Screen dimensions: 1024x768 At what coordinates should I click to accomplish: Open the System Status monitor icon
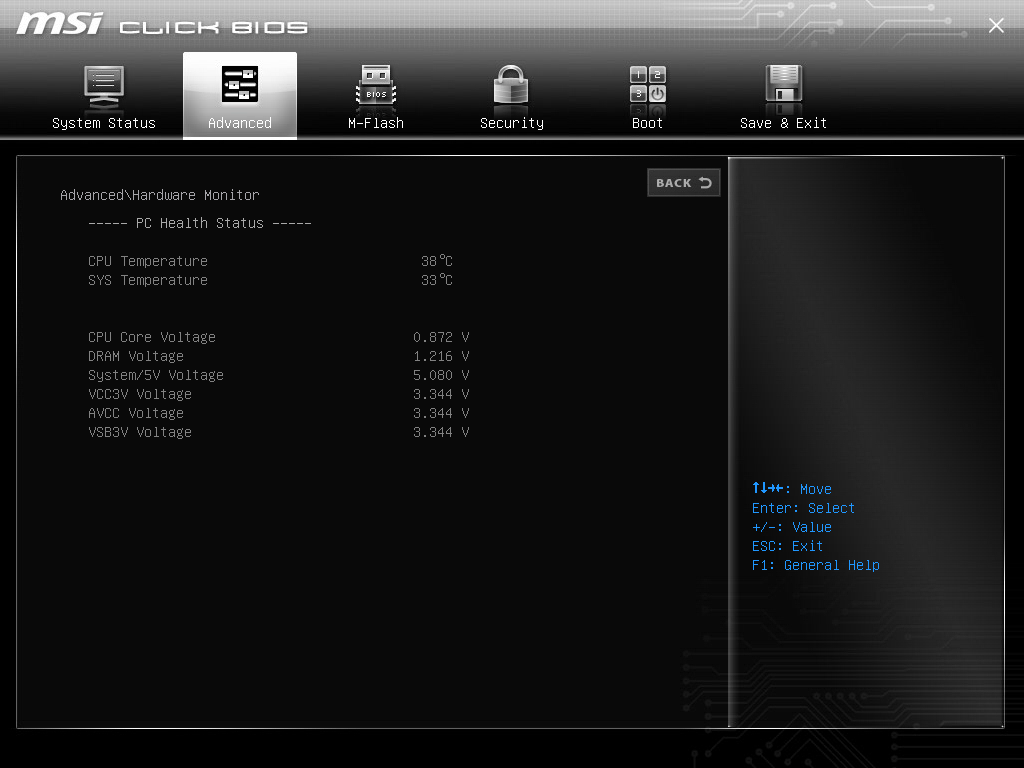pos(104,88)
